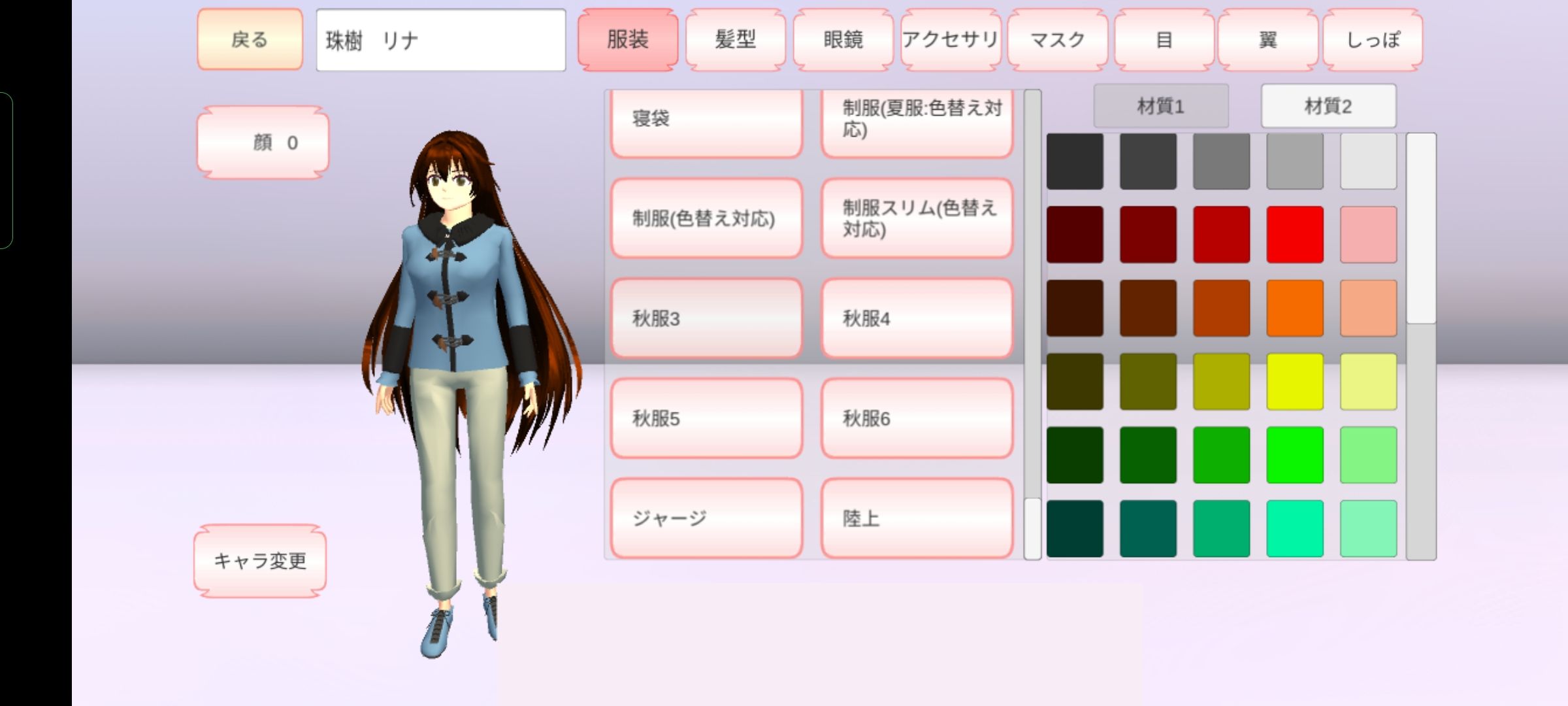Choose 制服スリム(色替え対応) uniform

tap(917, 218)
